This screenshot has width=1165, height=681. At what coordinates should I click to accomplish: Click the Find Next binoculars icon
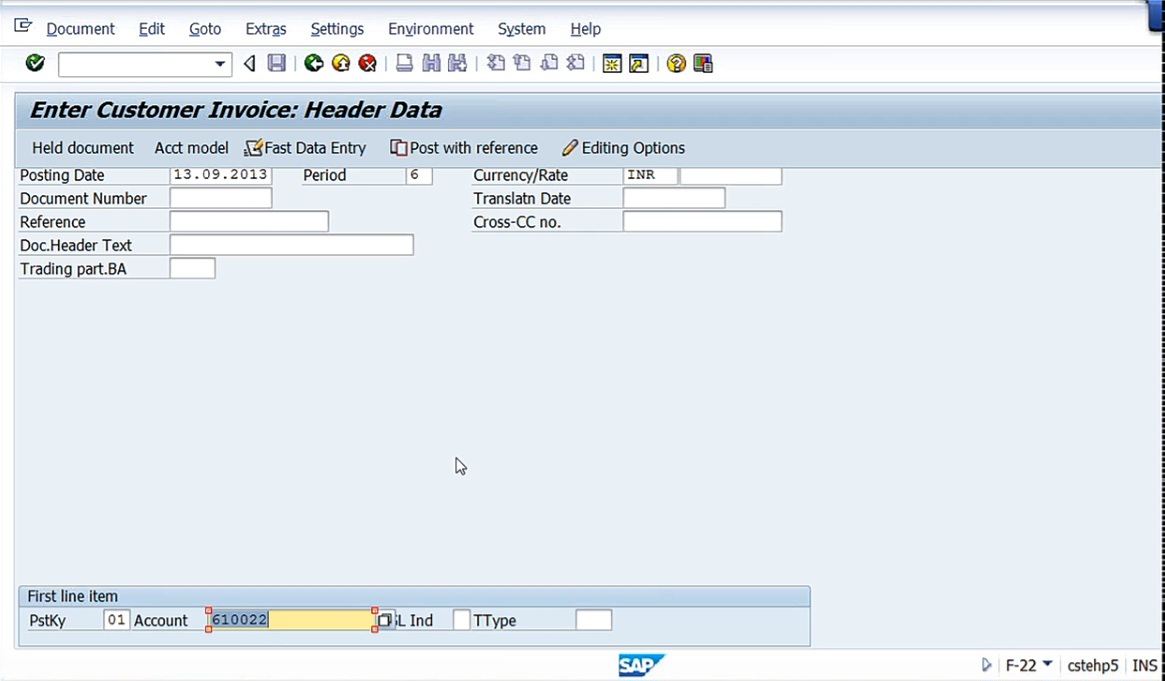coord(458,63)
